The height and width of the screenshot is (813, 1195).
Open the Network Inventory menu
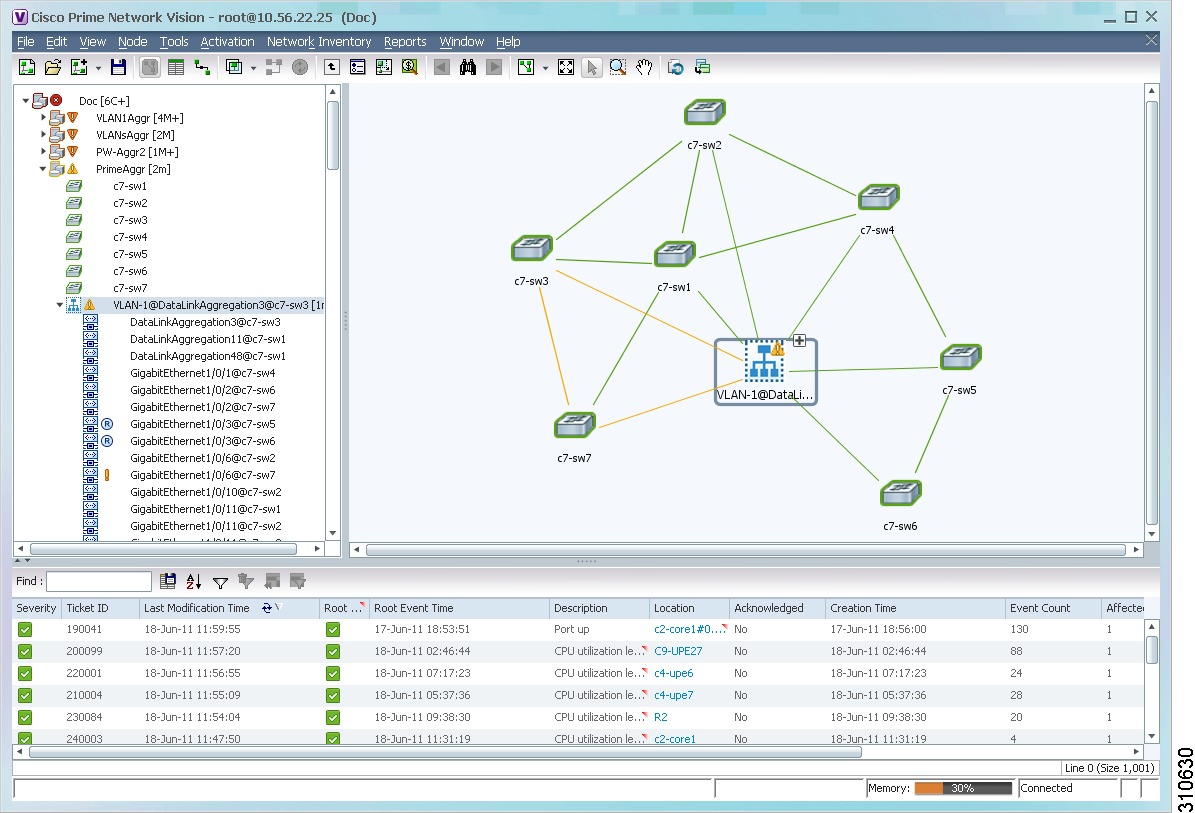319,42
